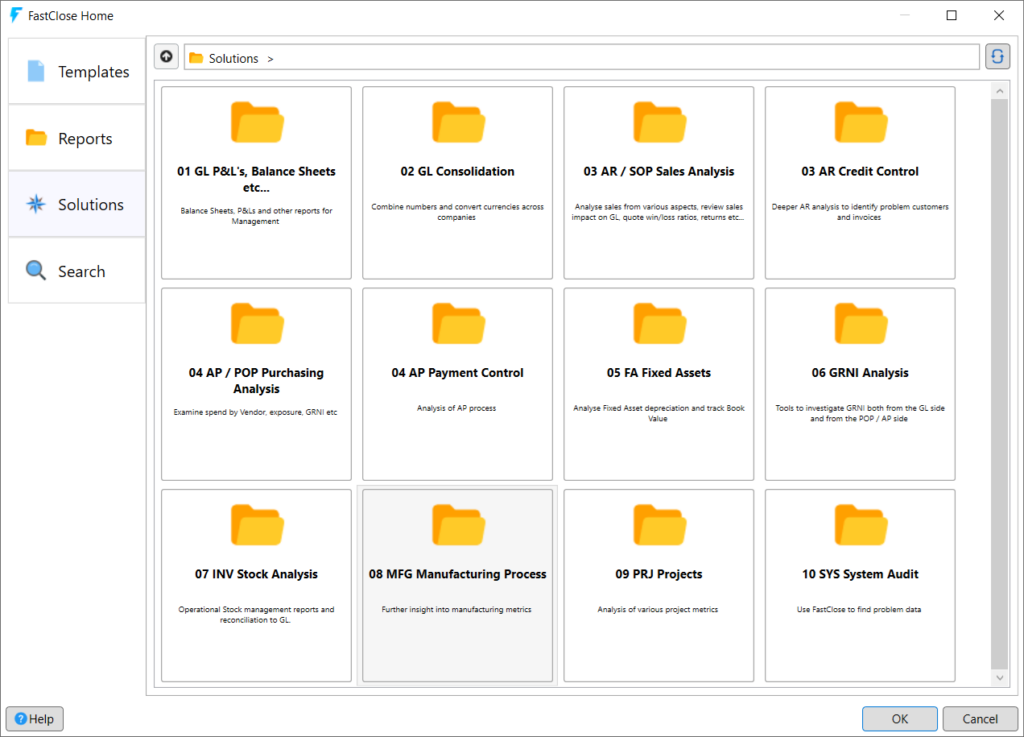This screenshot has width=1024, height=737.
Task: Click description 'Analysis of AP process'
Action: 456,408
